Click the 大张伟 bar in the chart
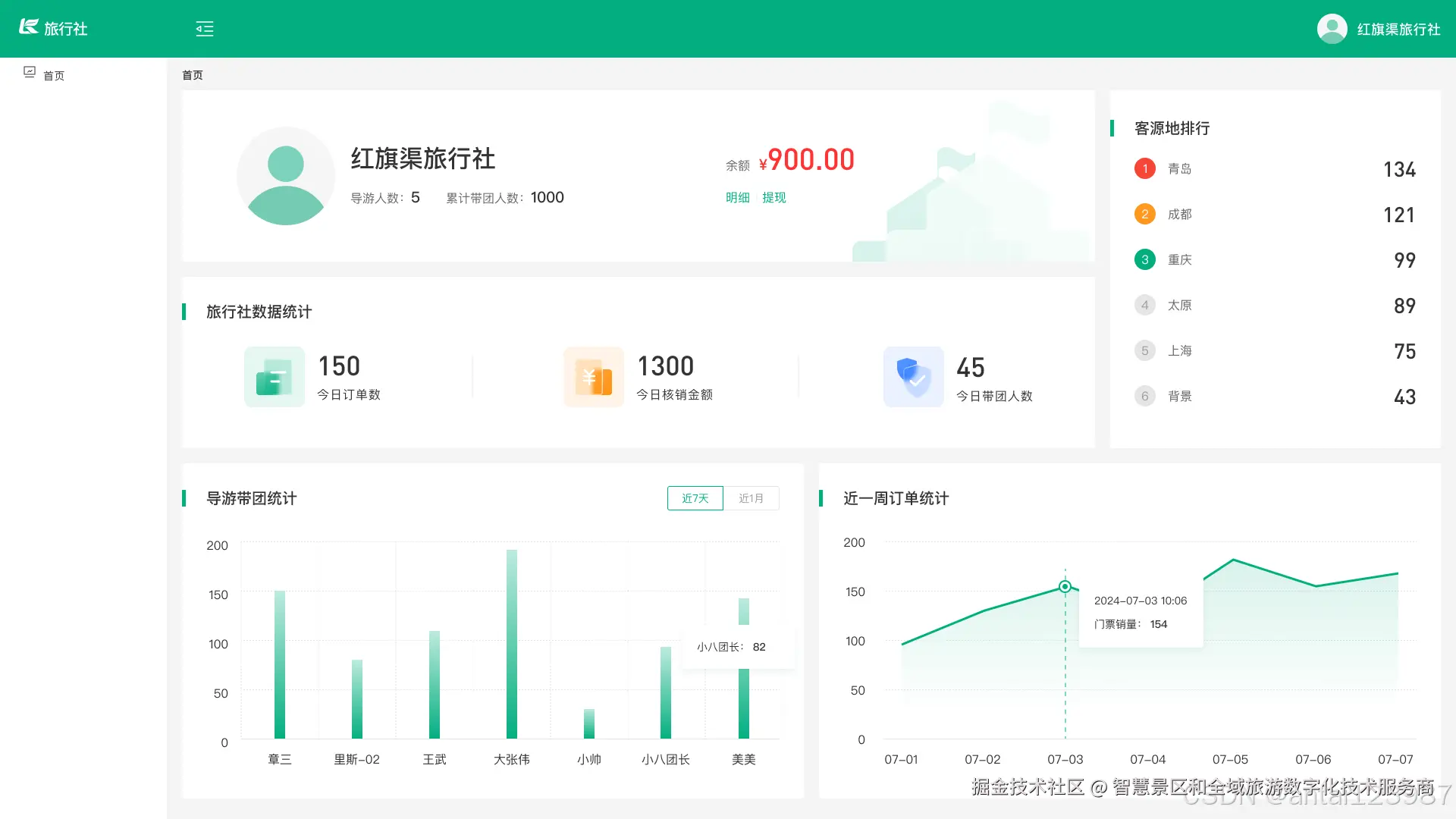The height and width of the screenshot is (819, 1456). click(512, 645)
